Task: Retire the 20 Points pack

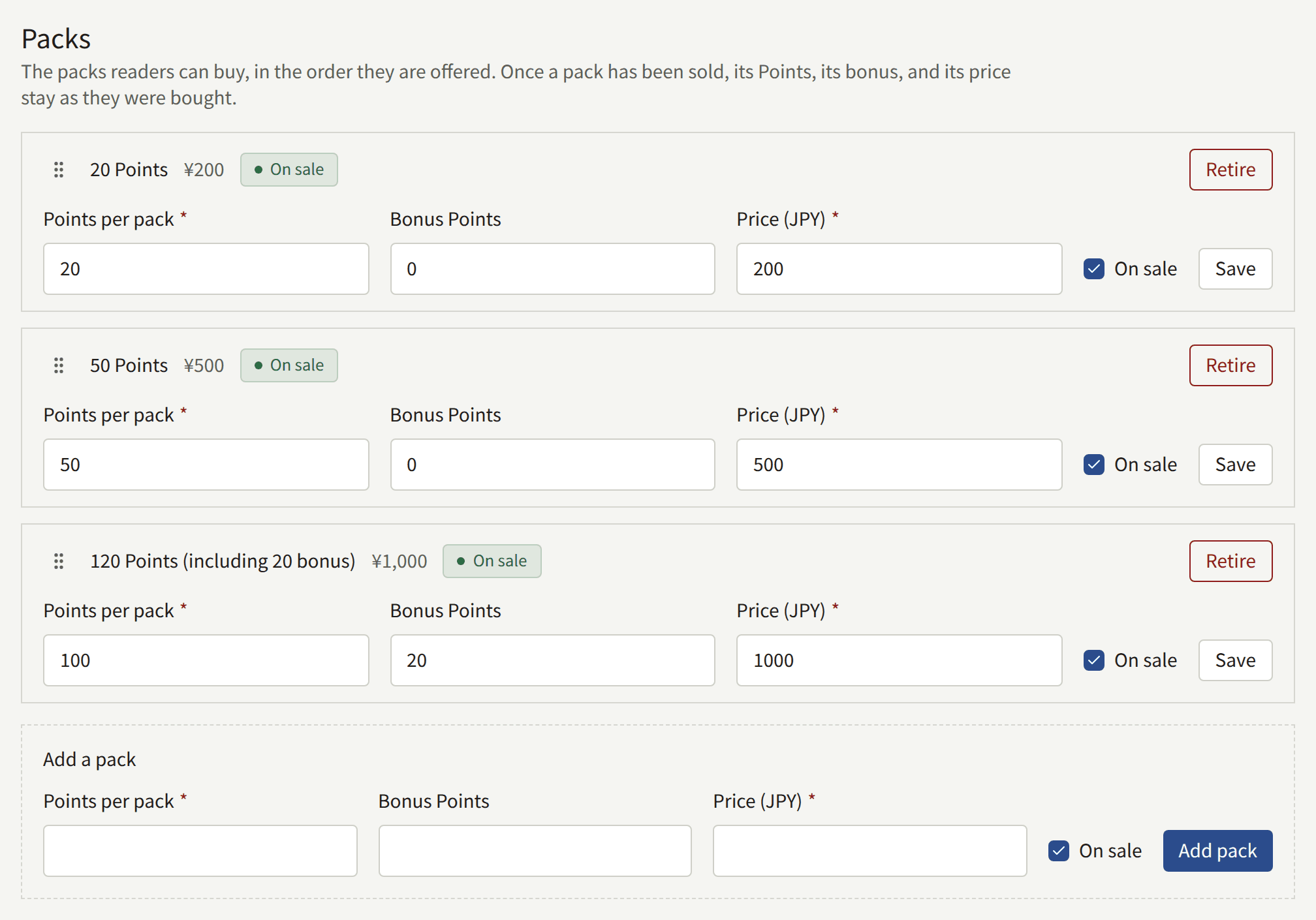Action: pyautogui.click(x=1230, y=170)
